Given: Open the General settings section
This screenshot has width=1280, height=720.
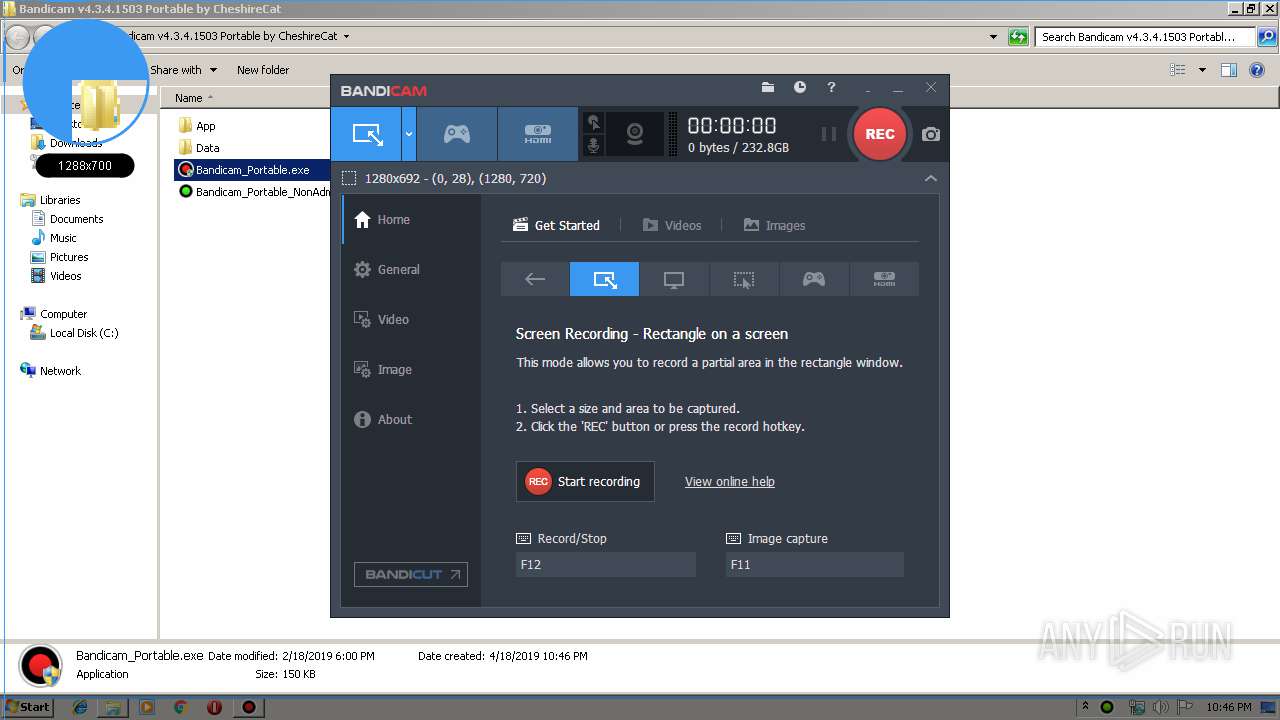Looking at the screenshot, I should 411,270.
